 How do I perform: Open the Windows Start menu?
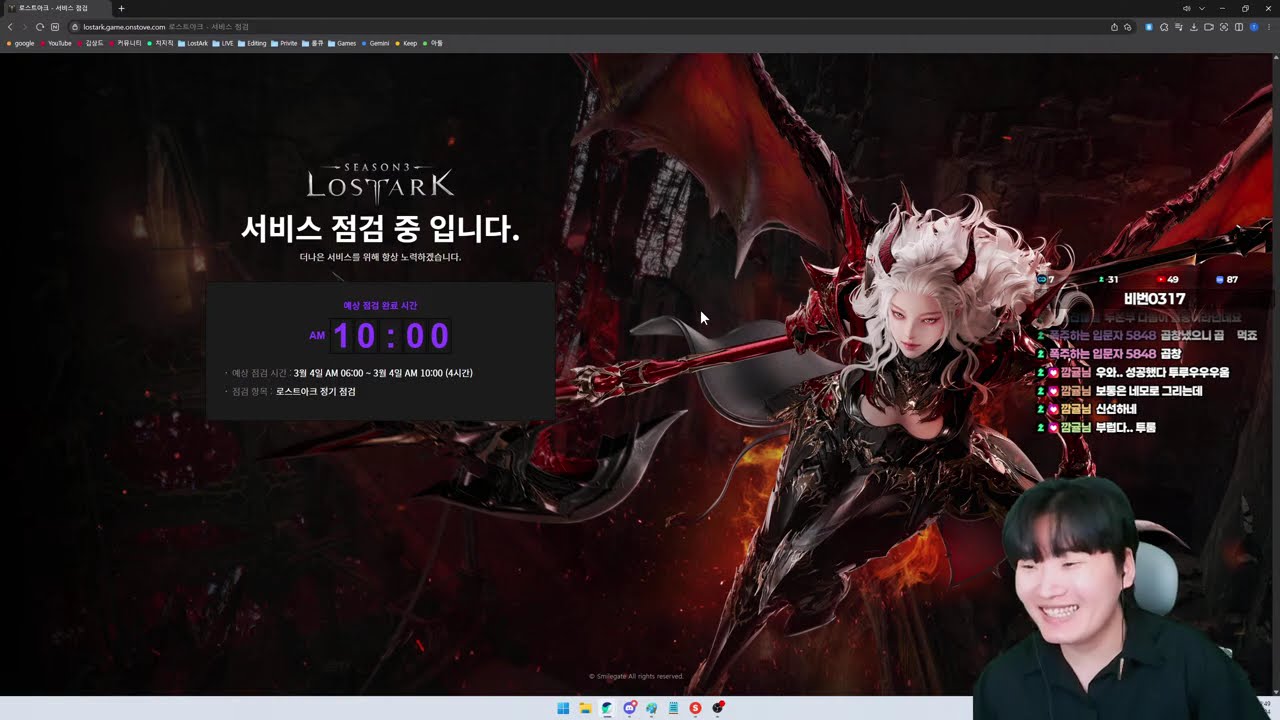coord(563,708)
